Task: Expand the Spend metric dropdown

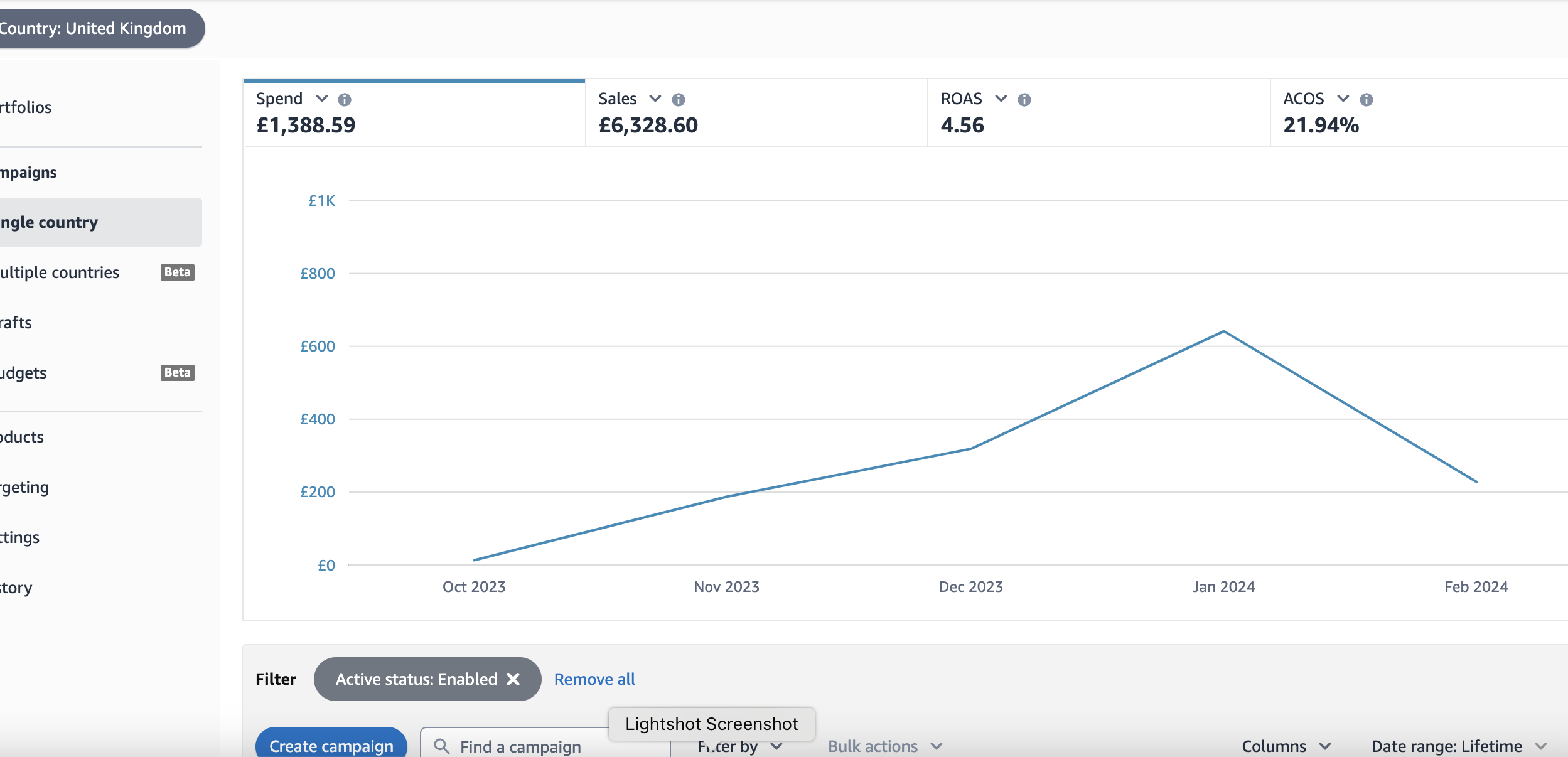Action: pyautogui.click(x=322, y=99)
